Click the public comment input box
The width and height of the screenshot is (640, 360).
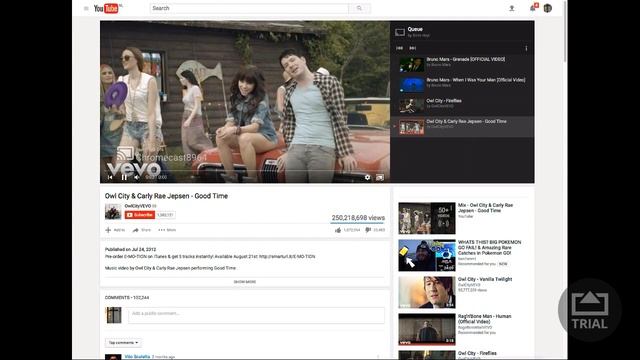click(256, 316)
